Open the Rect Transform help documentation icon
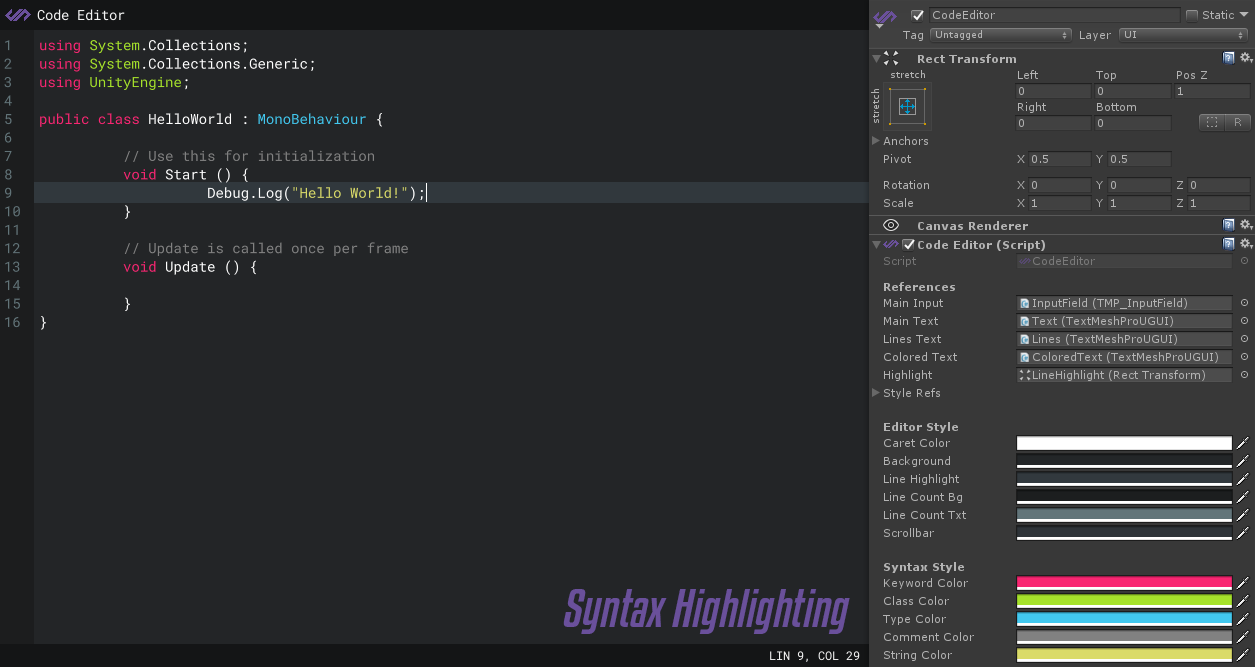The height and width of the screenshot is (667, 1255). coord(1229,59)
